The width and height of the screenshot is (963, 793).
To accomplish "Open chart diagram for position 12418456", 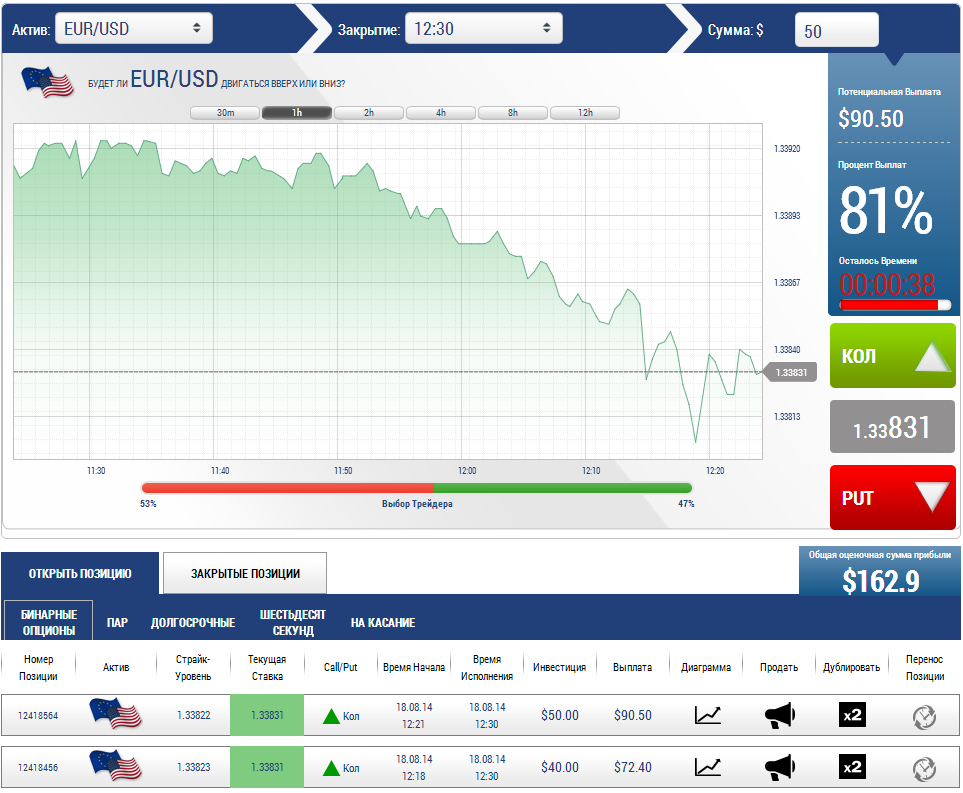I will point(708,767).
